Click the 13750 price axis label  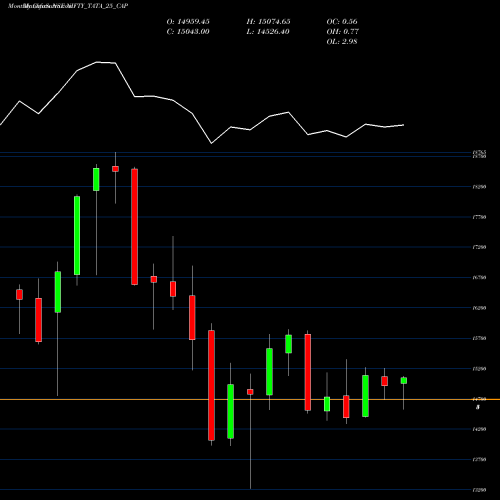coord(479,460)
